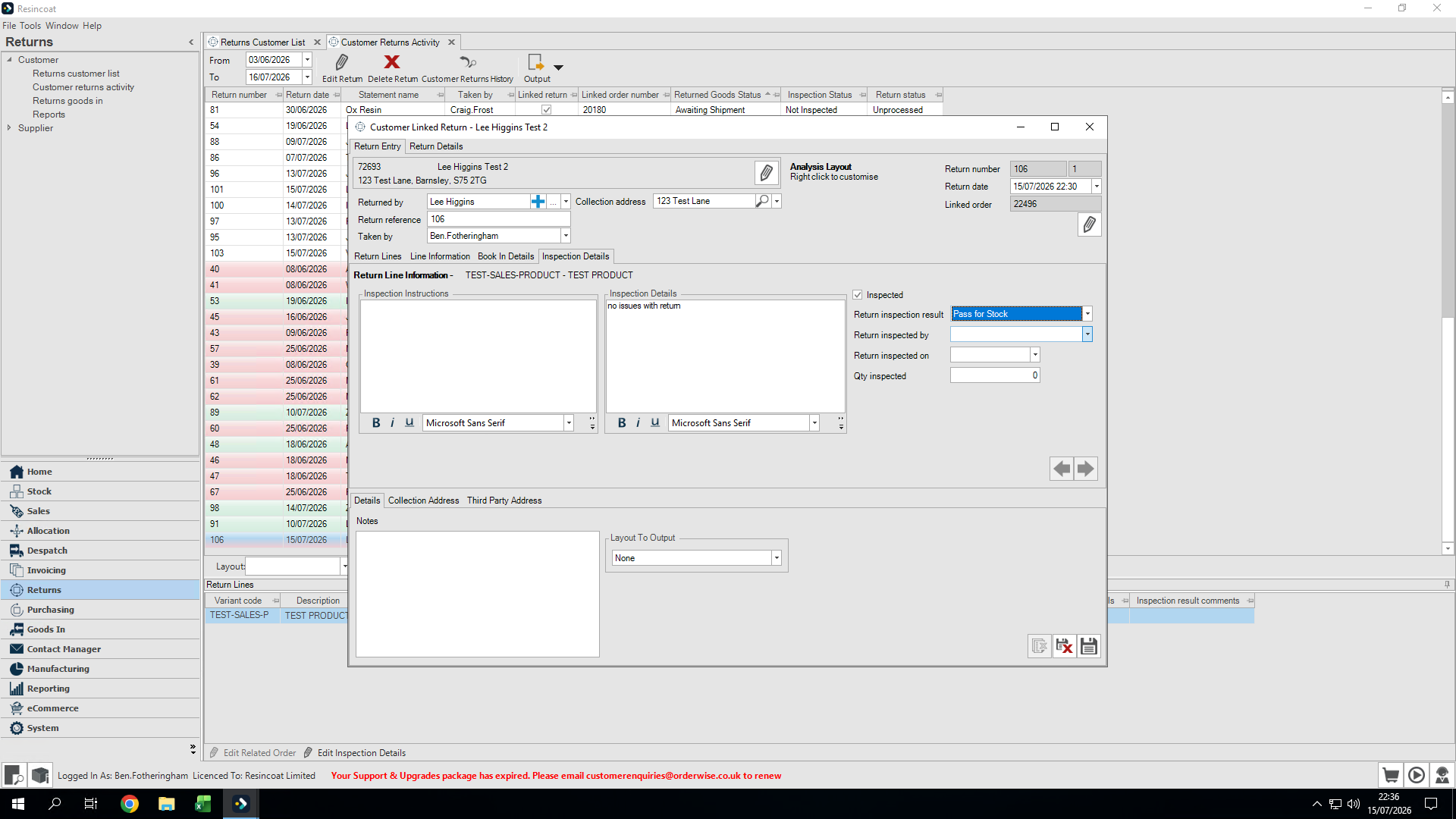Toggle bold in Inspection Instructions editor

[376, 423]
